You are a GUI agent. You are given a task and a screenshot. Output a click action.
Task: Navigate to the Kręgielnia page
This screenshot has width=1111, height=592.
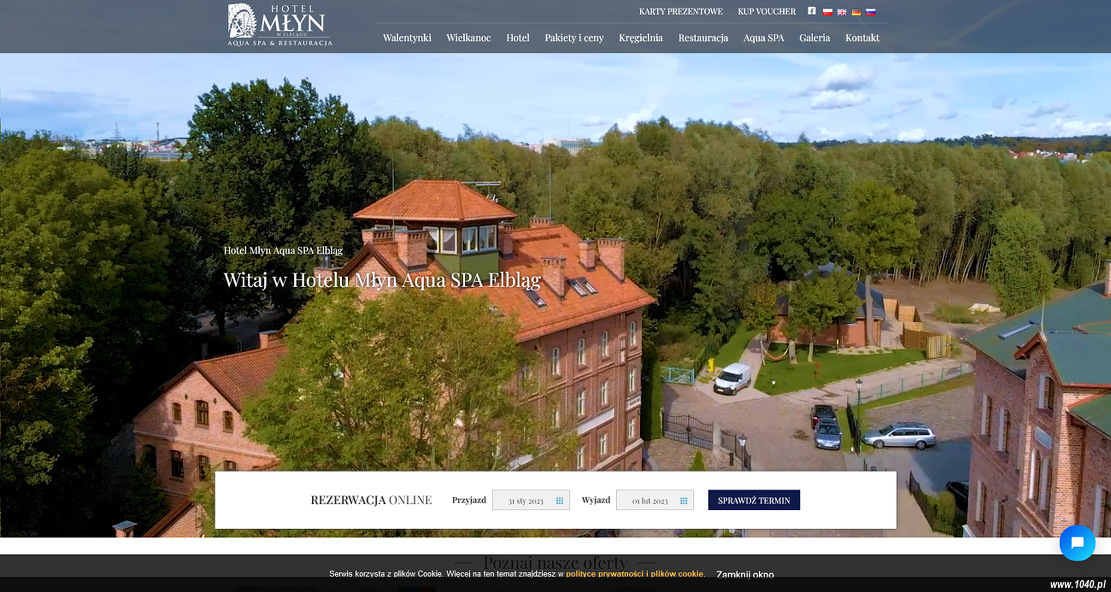(x=641, y=38)
